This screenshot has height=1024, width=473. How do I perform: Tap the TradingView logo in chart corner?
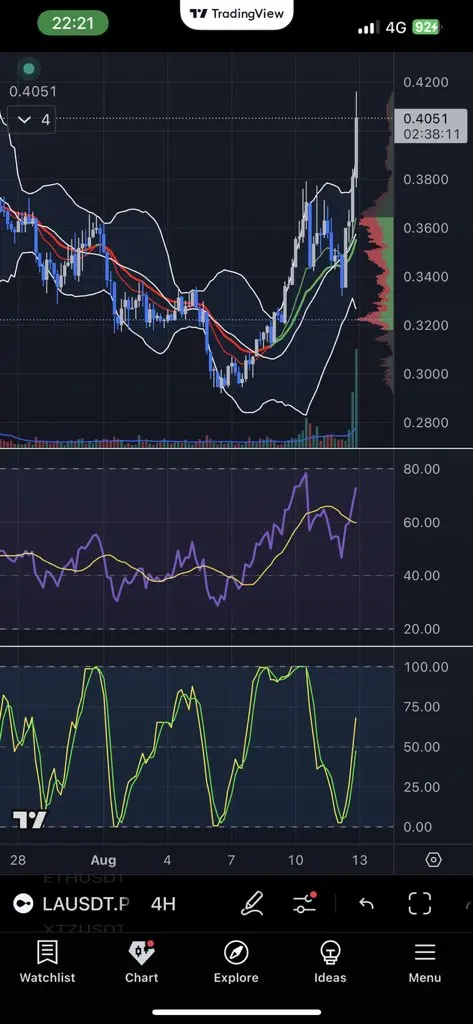click(x=29, y=819)
